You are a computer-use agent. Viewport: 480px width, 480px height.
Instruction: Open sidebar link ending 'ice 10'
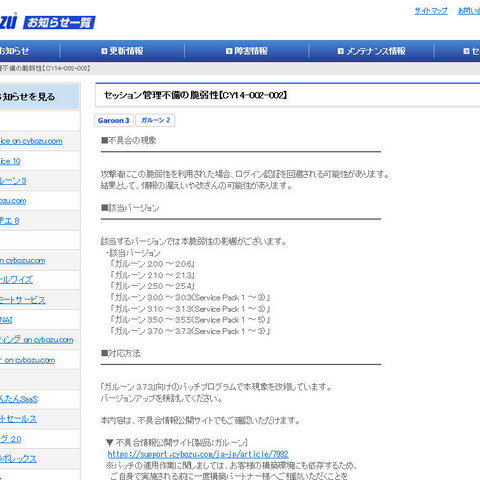(x=10, y=161)
